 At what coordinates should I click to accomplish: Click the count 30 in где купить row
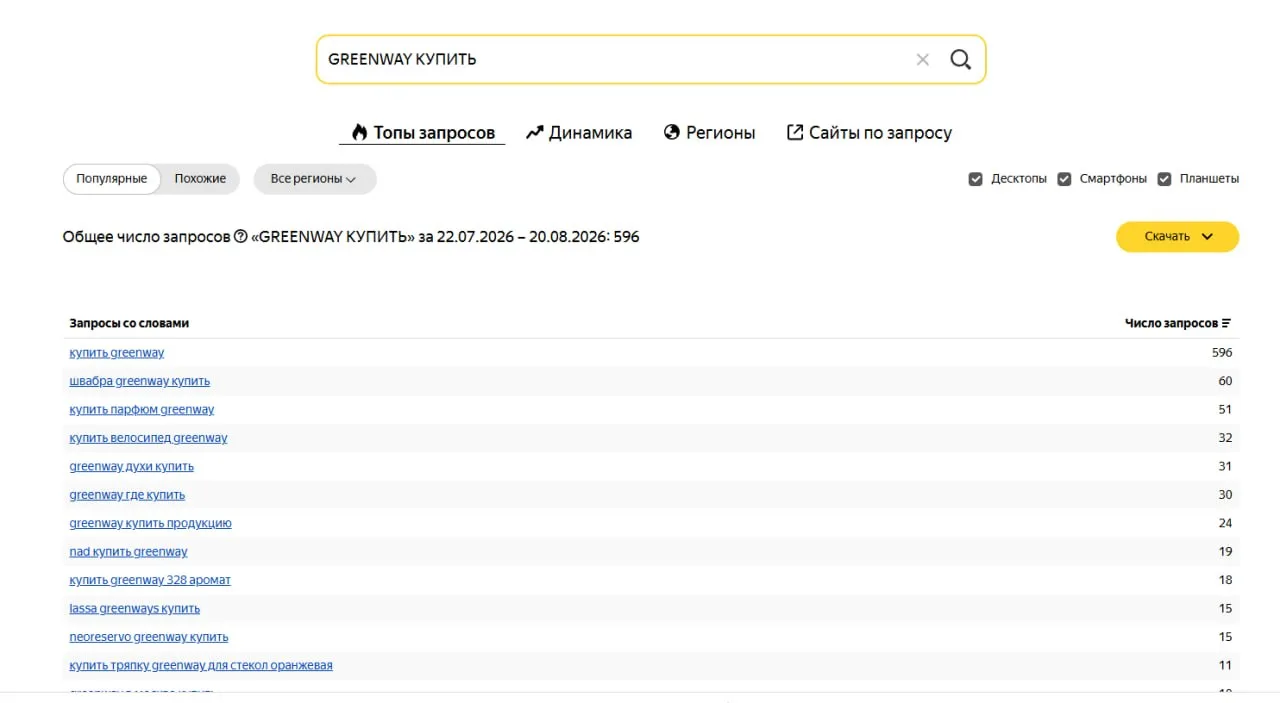1225,495
